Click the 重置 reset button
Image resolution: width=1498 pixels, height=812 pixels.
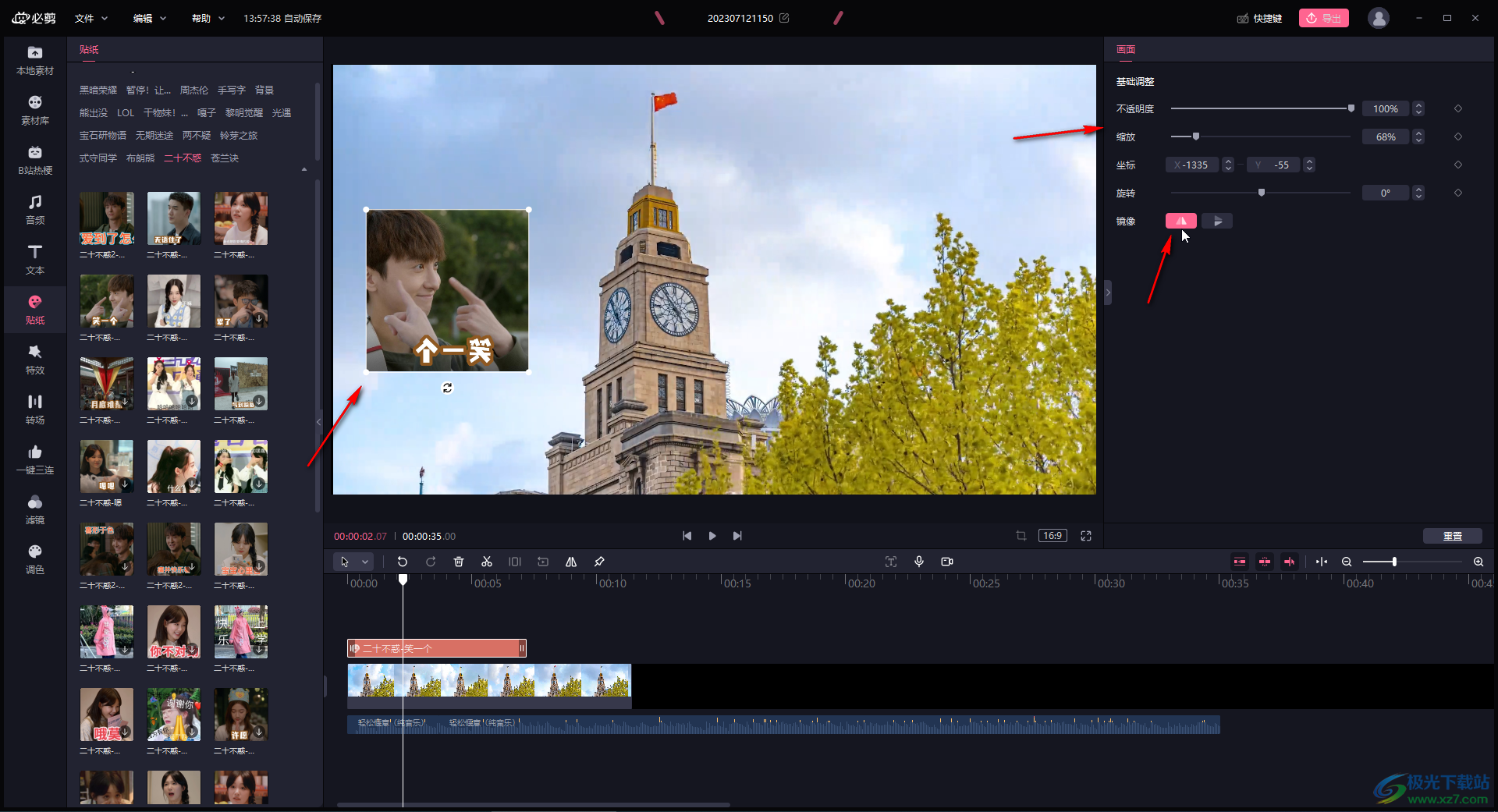(1453, 536)
